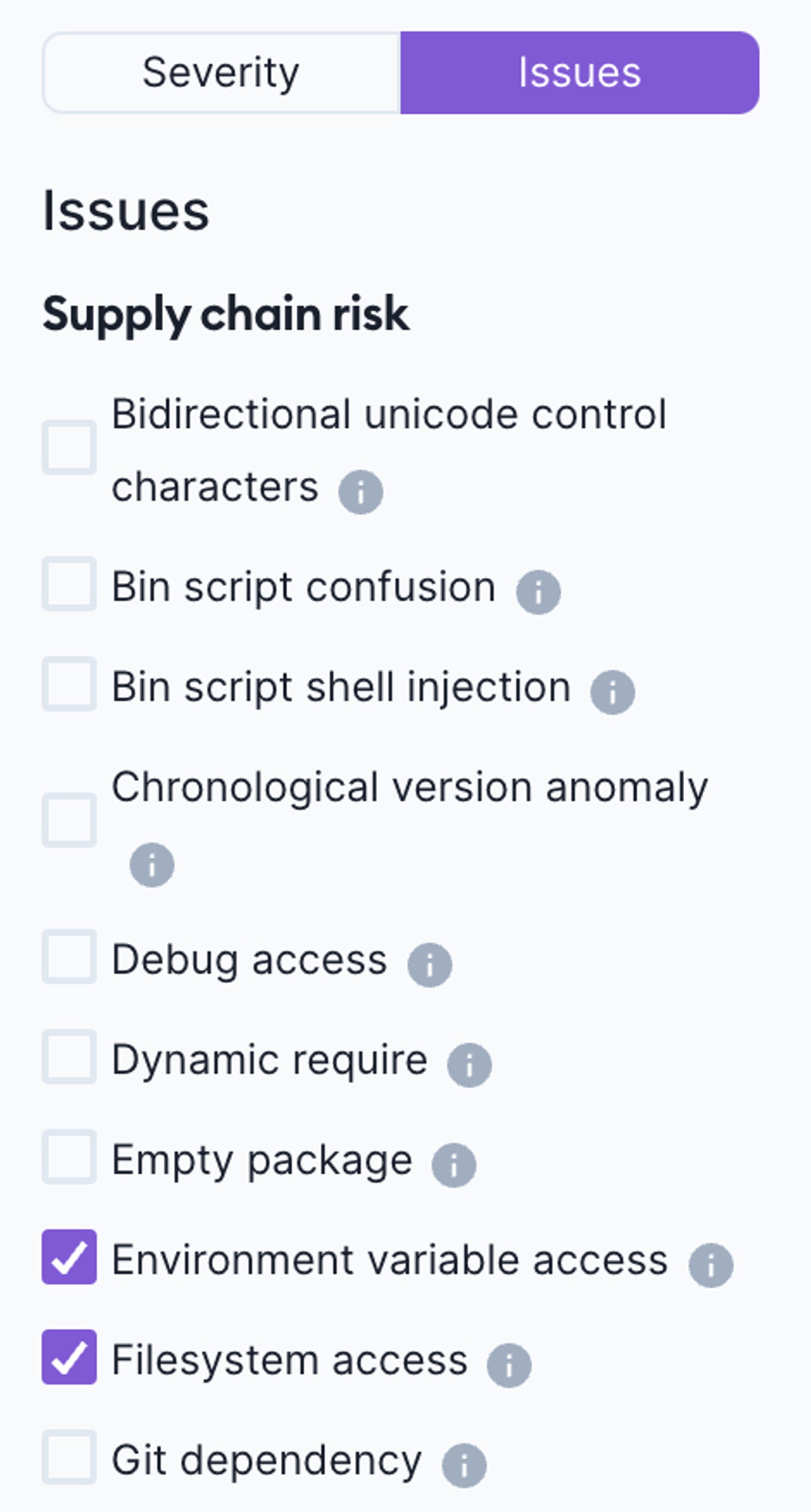Tick the Bin script confusion checkbox

[69, 584]
